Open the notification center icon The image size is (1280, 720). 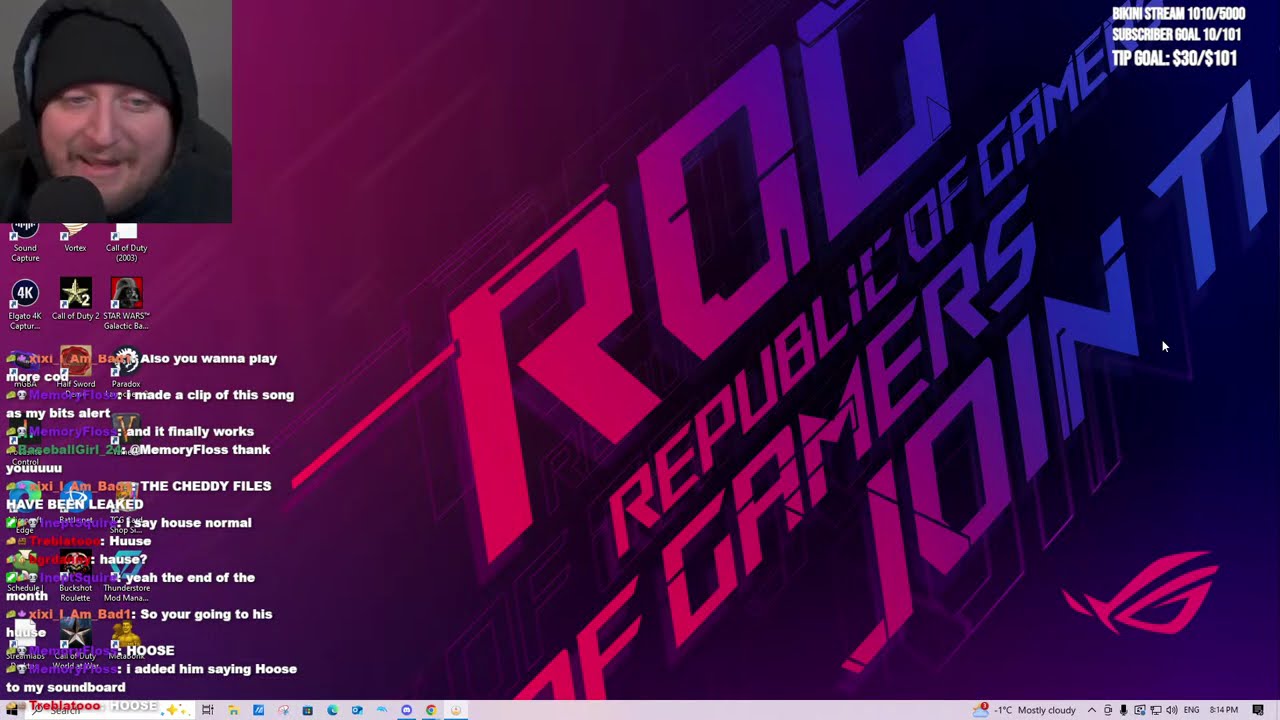(x=1258, y=710)
